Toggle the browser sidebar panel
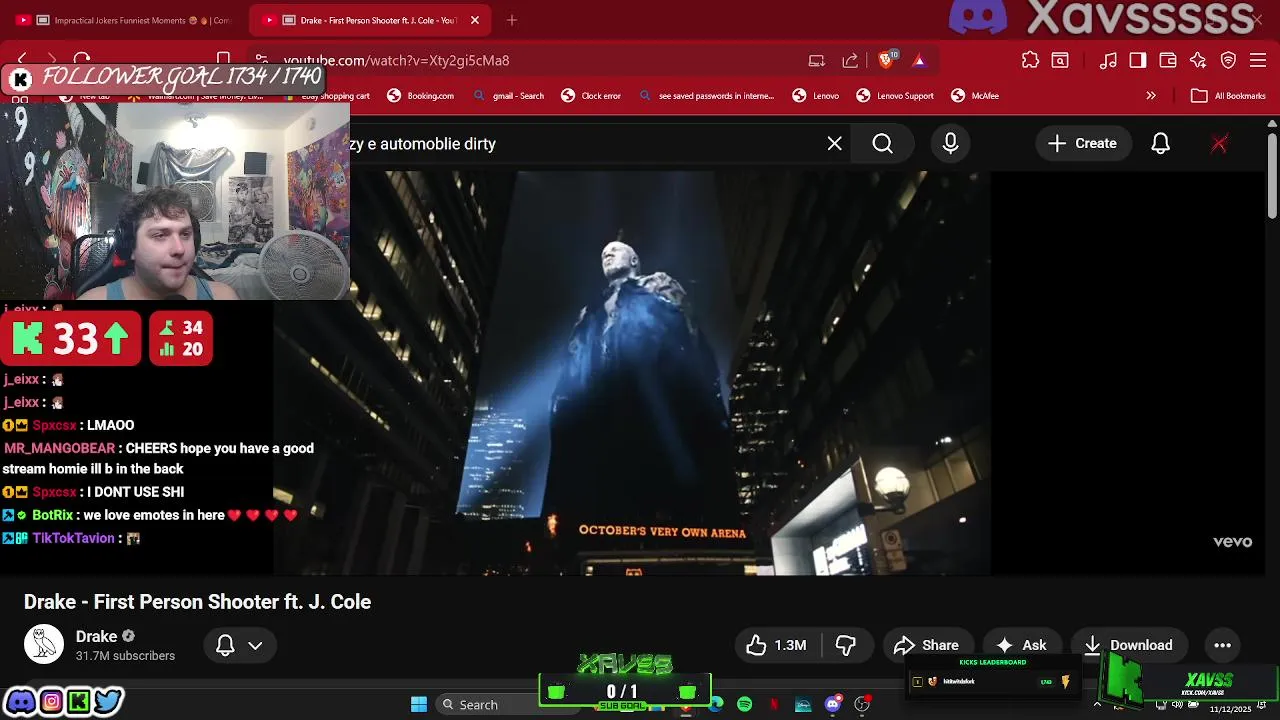This screenshot has width=1280, height=720. [x=1138, y=61]
